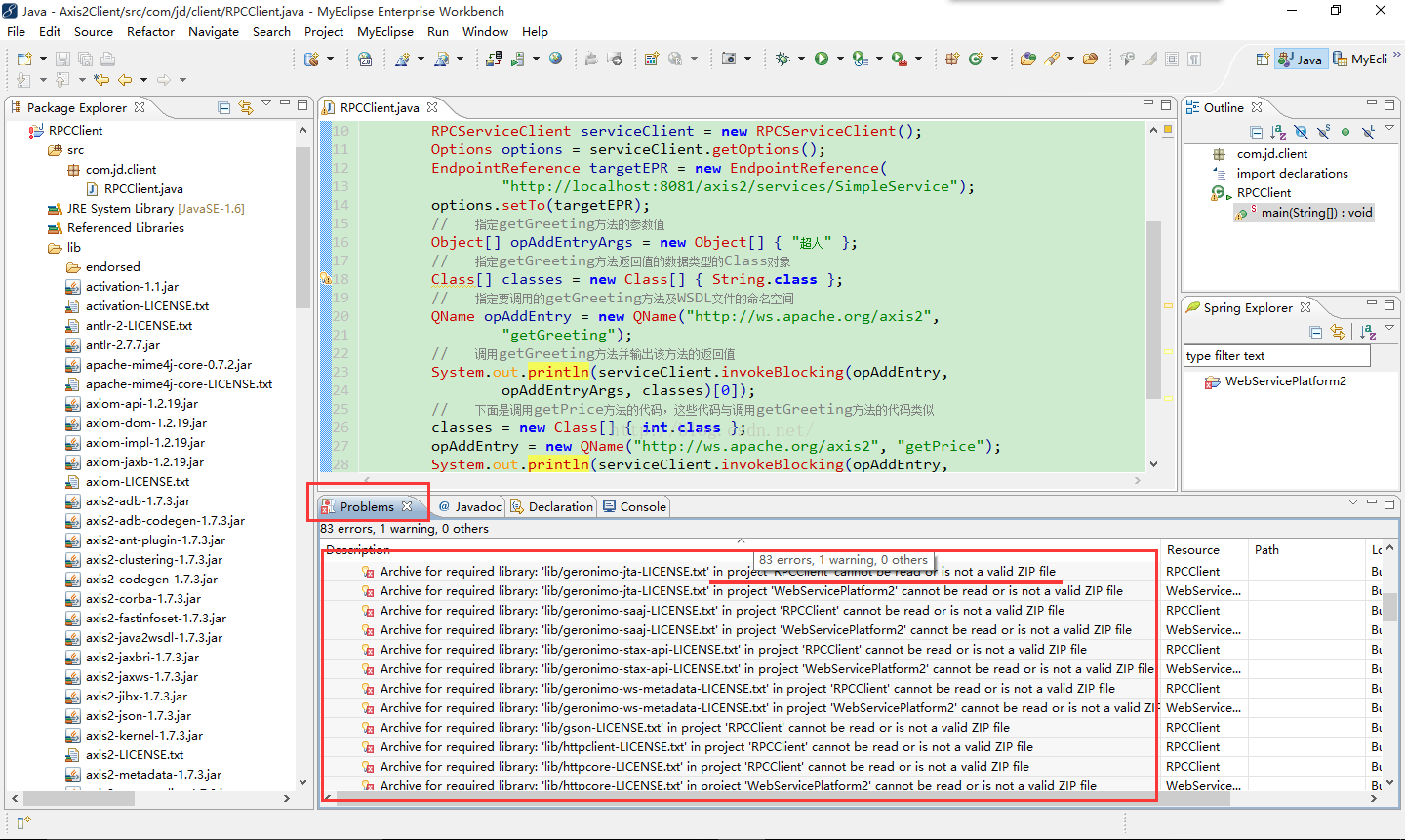Click the Back arrow navigation icon
The height and width of the screenshot is (840, 1405).
click(125, 80)
